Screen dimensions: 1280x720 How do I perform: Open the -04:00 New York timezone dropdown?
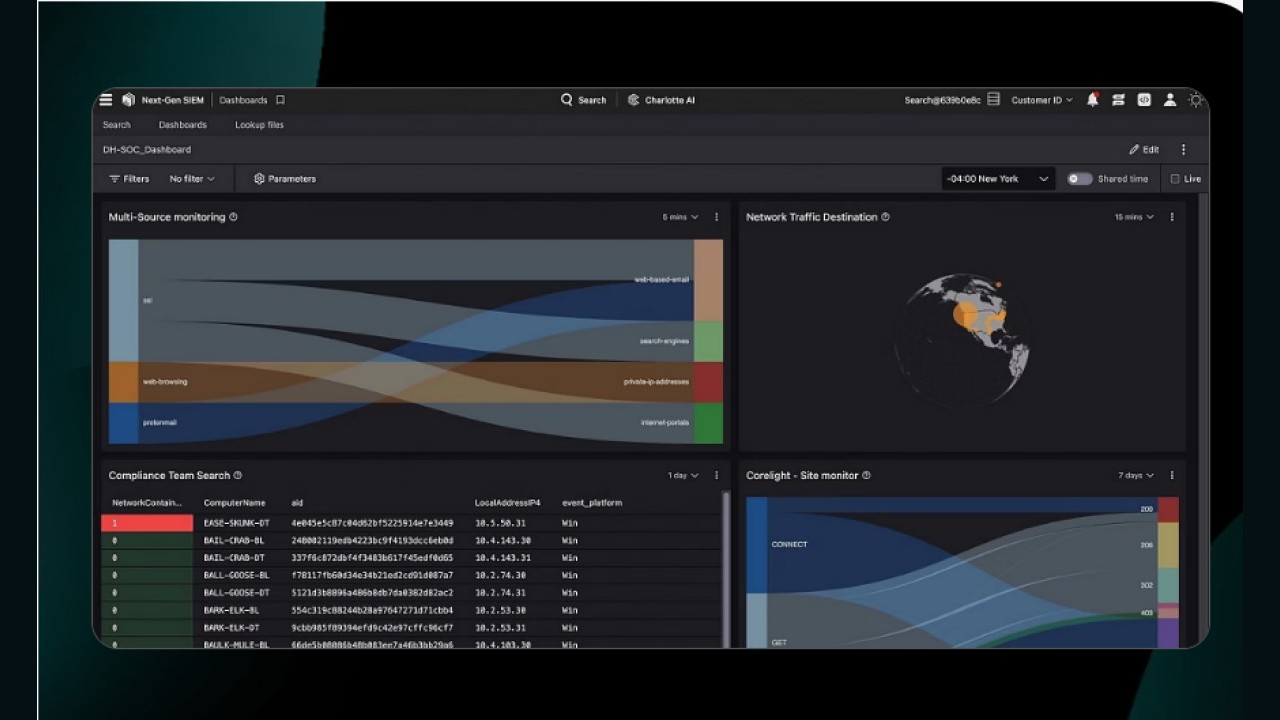pos(997,178)
